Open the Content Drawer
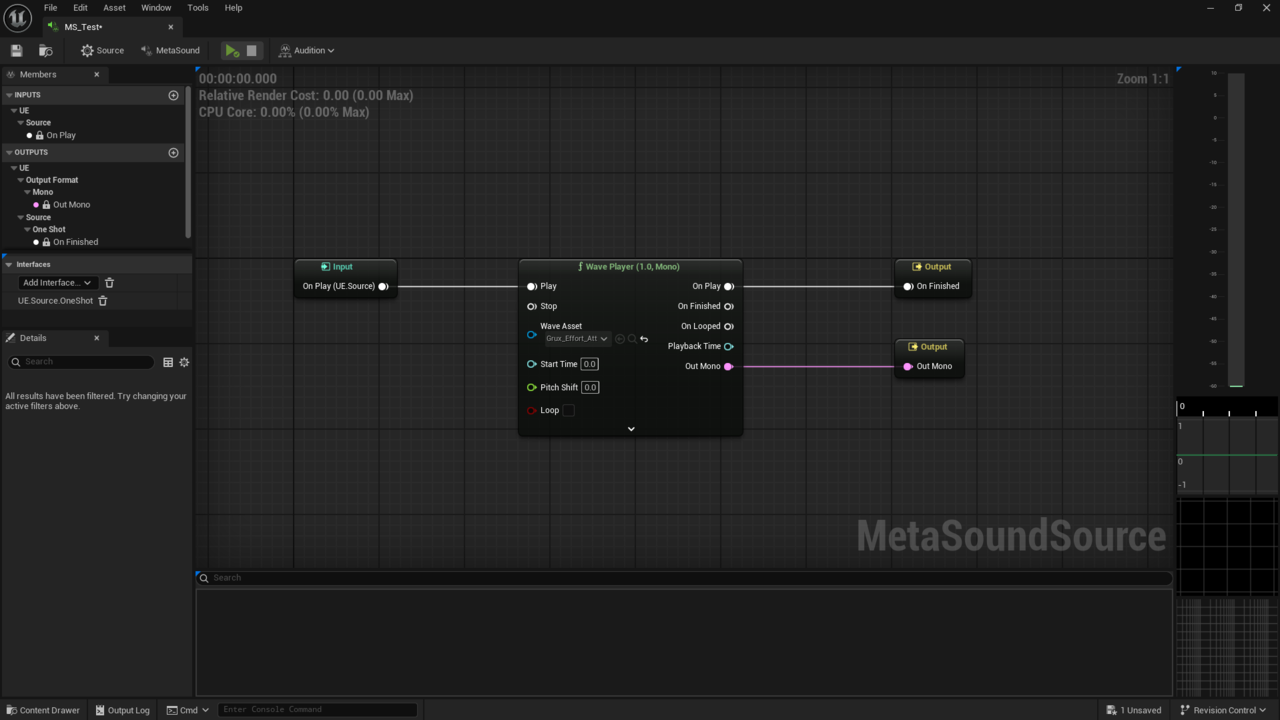 point(43,710)
